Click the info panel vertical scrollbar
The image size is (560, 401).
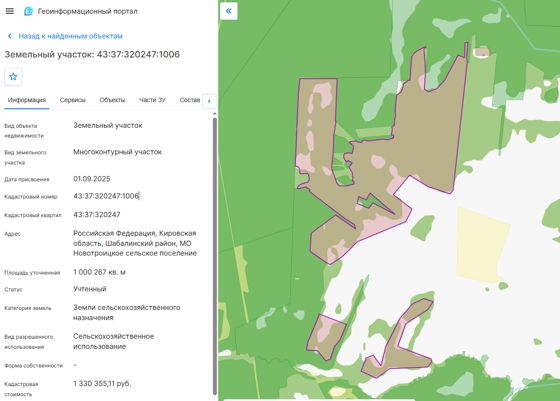point(215,255)
